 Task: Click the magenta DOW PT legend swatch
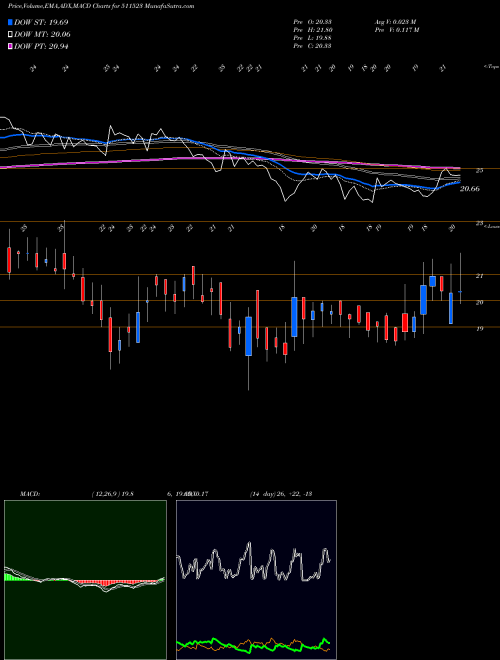pyautogui.click(x=10, y=46)
